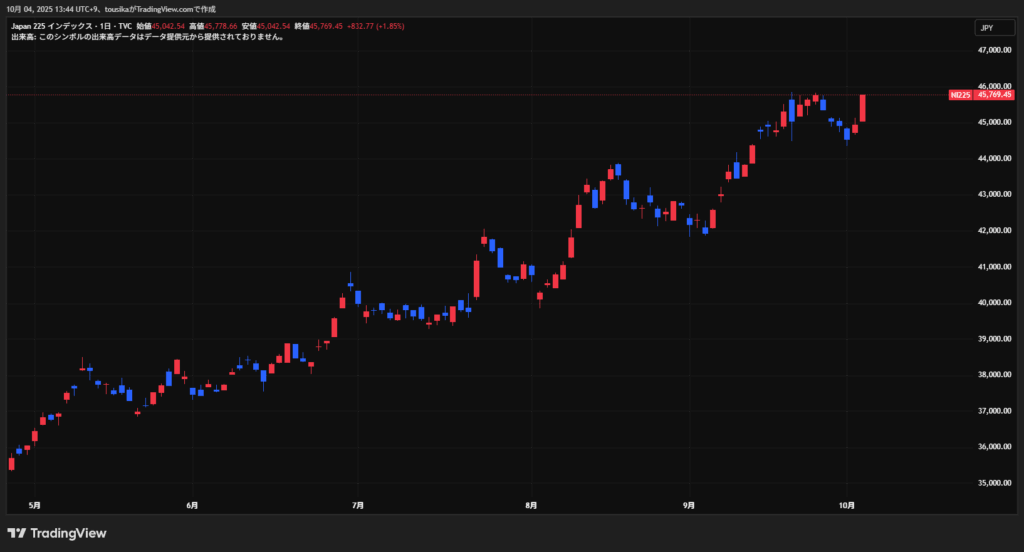Click the 45,769.45 current price label
The height and width of the screenshot is (552, 1024).
click(x=994, y=94)
